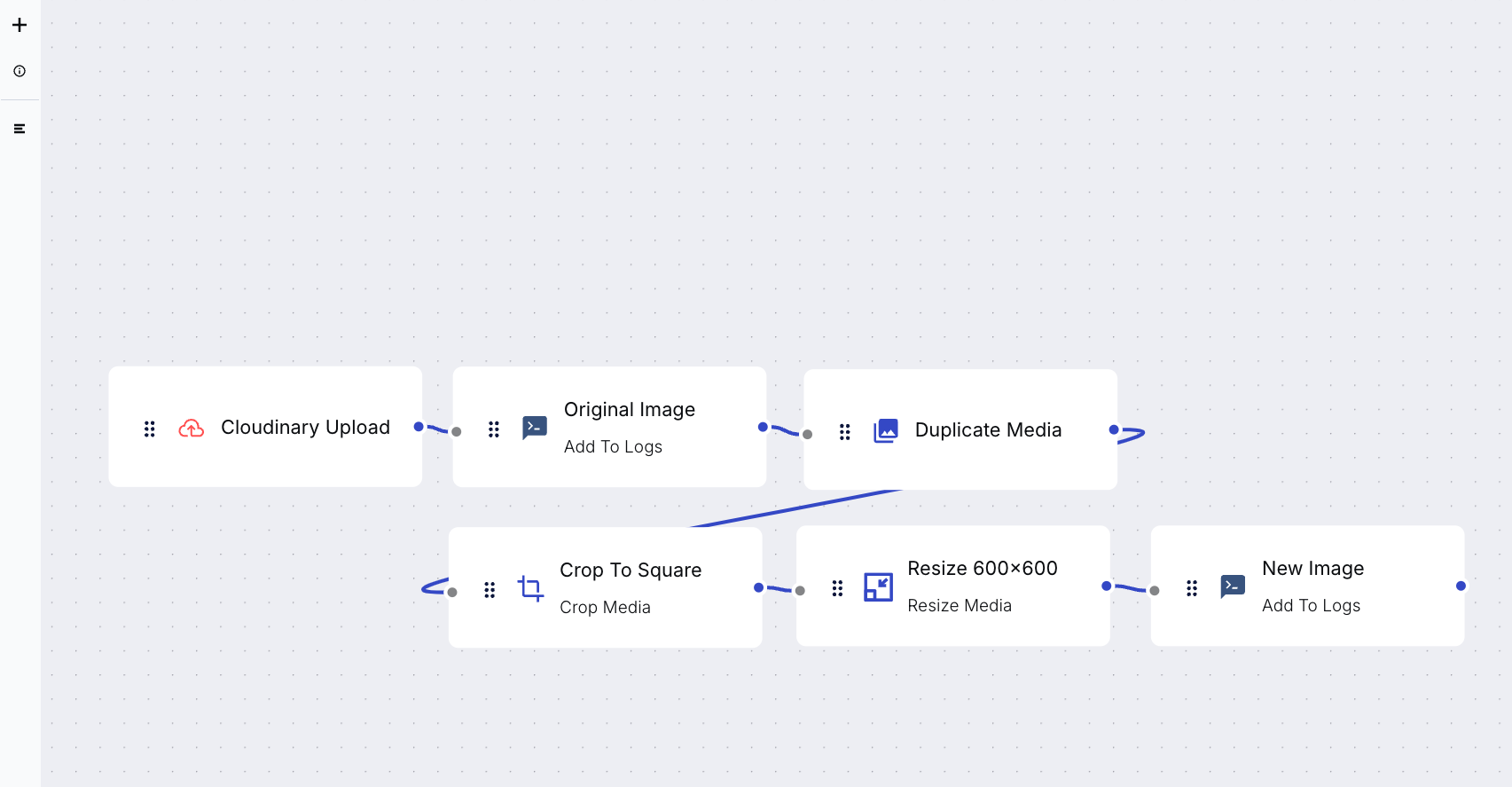Click the resize icon in Resize 600×600 node

[878, 586]
